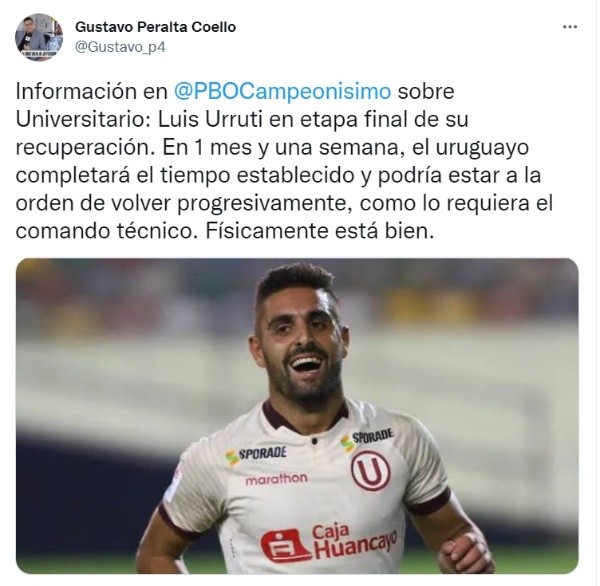This screenshot has width=600, height=586.
Task: Click the Universitario U crest on the jersey
Action: [370, 470]
